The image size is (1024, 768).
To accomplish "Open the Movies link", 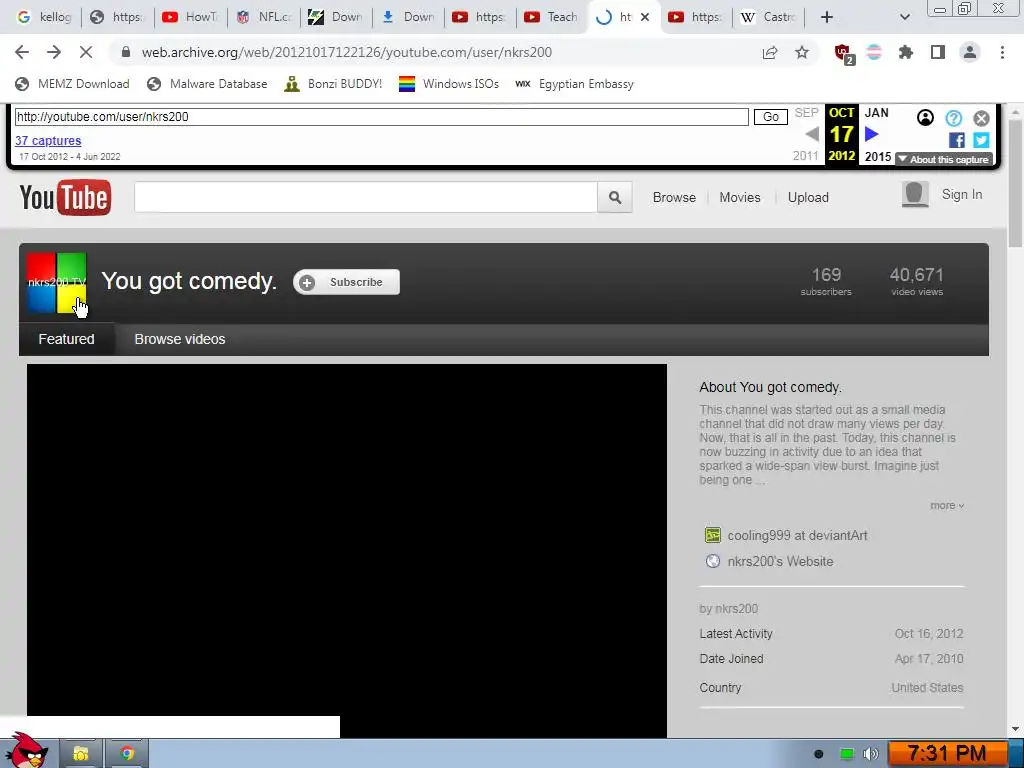I will (740, 197).
